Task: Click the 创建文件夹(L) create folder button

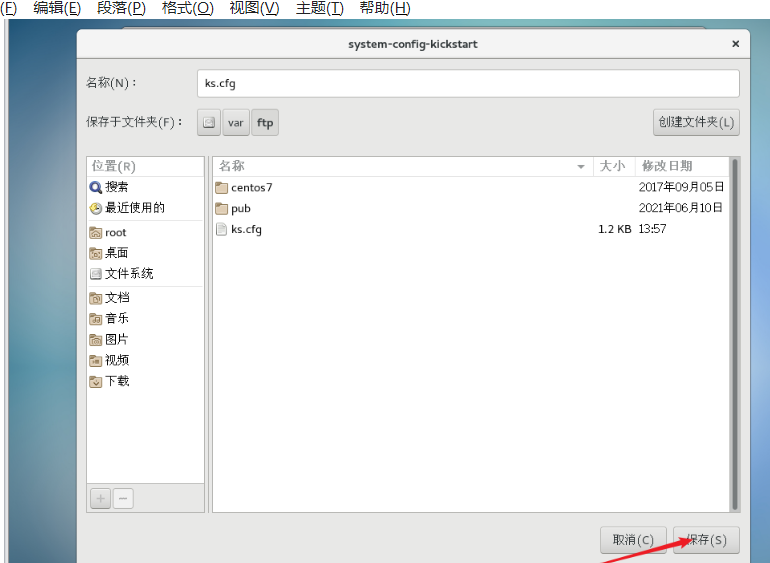Action: [696, 122]
